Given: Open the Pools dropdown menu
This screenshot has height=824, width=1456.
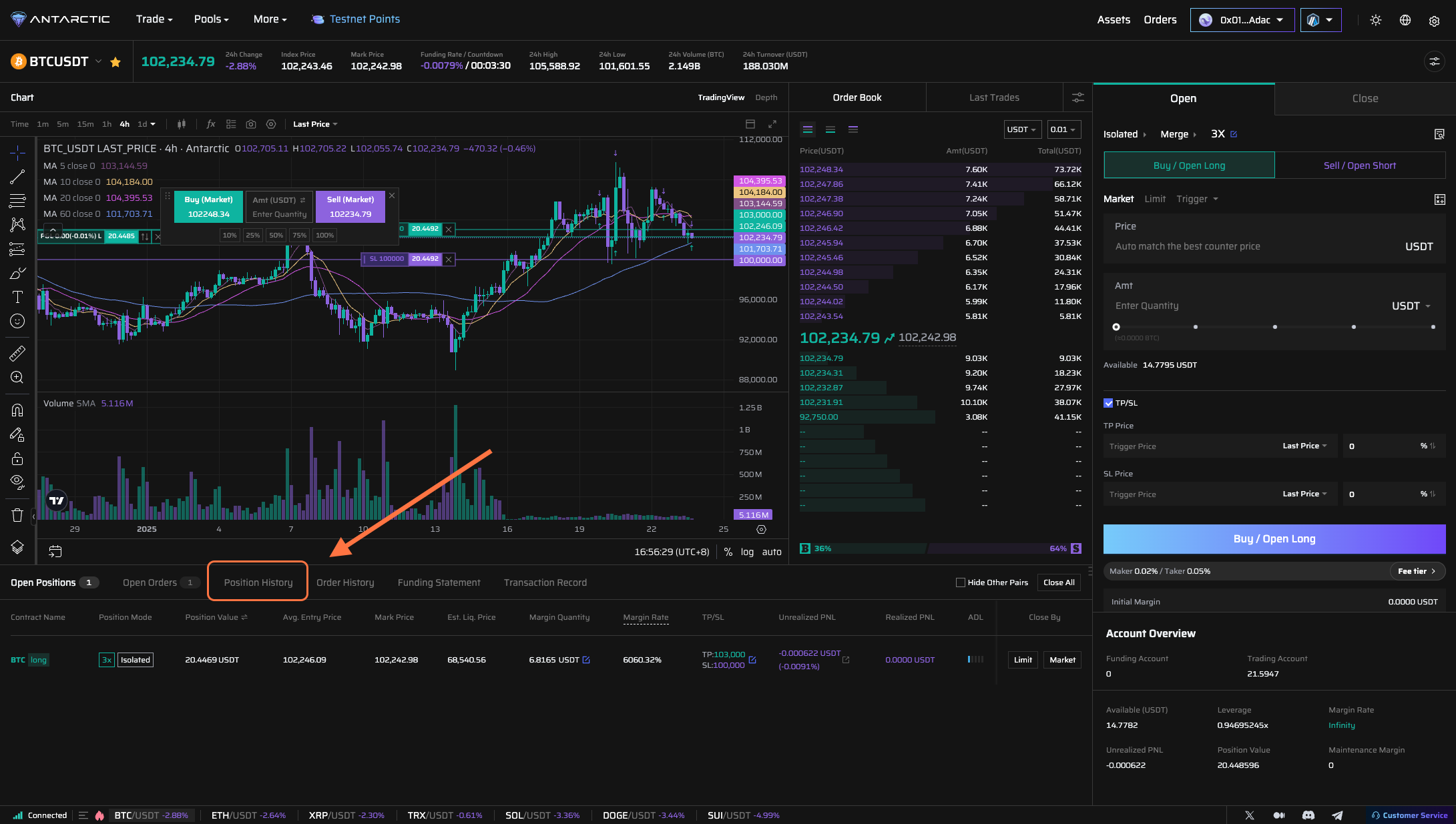Looking at the screenshot, I should click(211, 19).
